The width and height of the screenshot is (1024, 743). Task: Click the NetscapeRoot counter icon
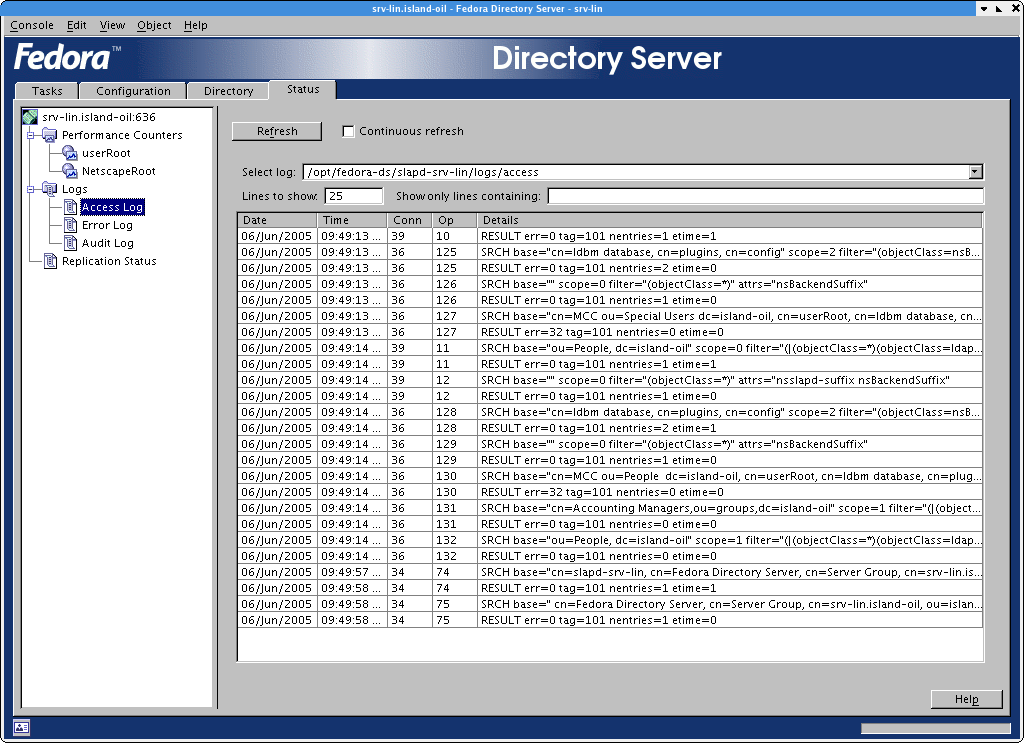(x=70, y=171)
